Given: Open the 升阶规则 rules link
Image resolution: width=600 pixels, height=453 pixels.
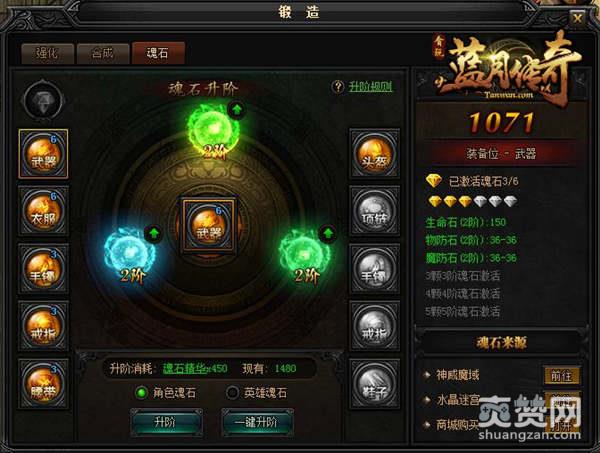Looking at the screenshot, I should point(370,87).
